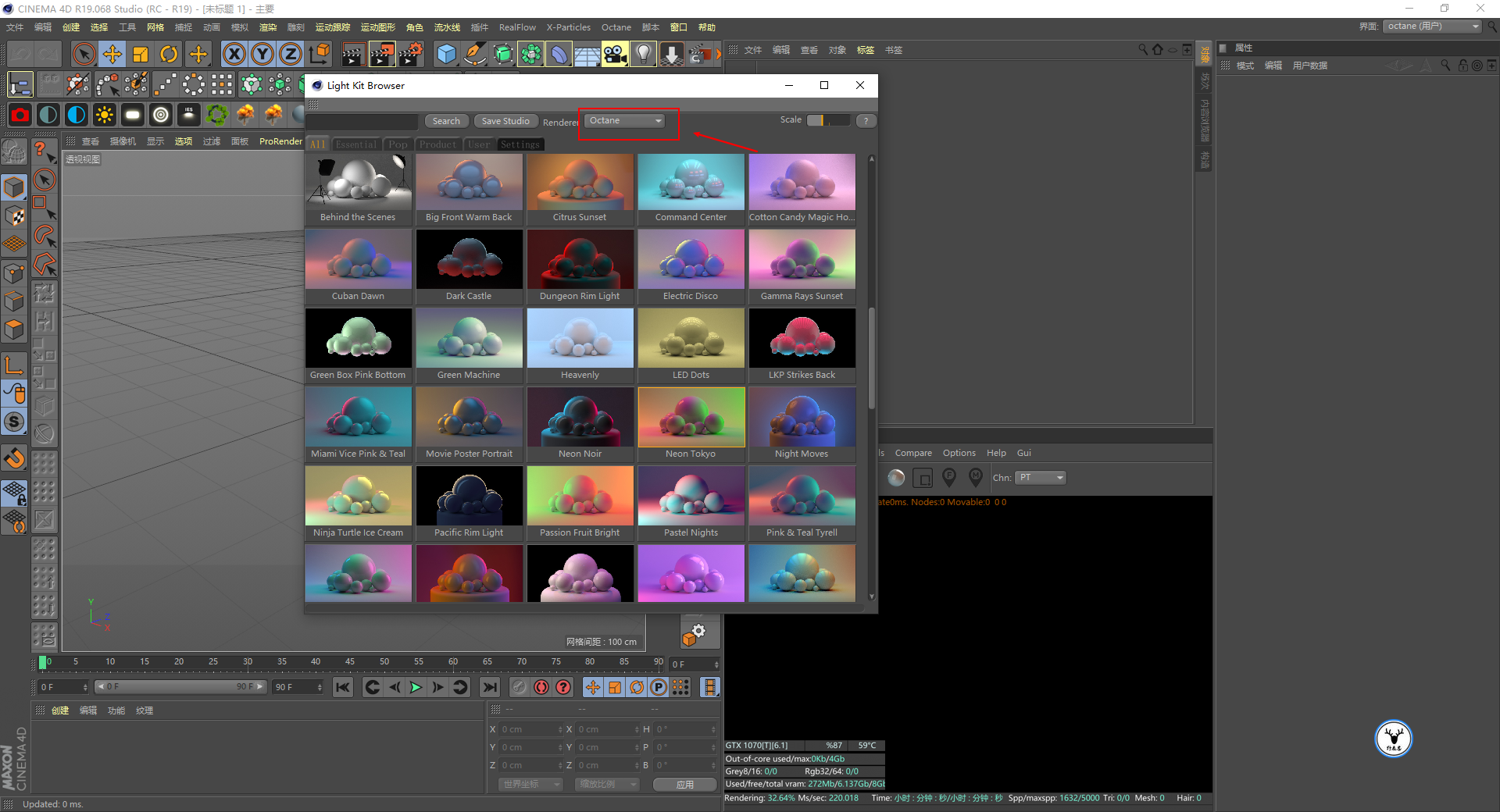The height and width of the screenshot is (812, 1500).
Task: Click the Light Kit Browser search field
Action: [x=362, y=121]
